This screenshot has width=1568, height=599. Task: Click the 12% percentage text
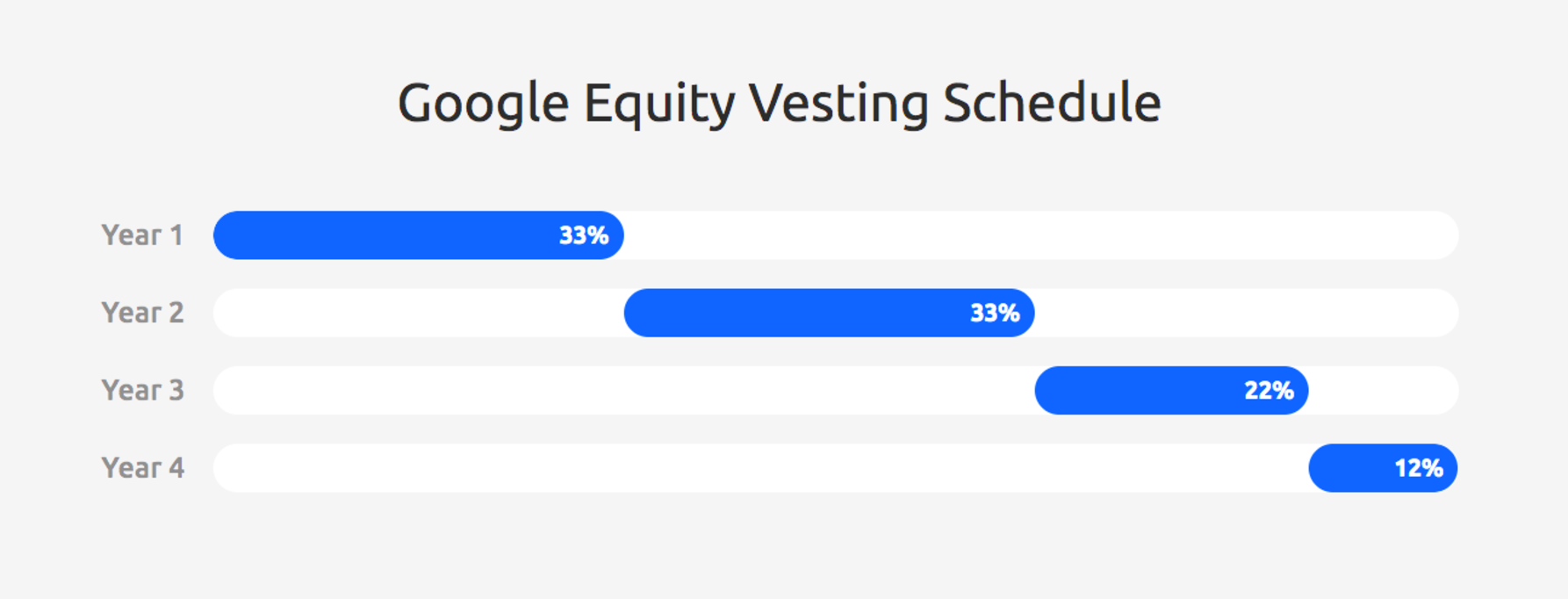pos(1419,468)
